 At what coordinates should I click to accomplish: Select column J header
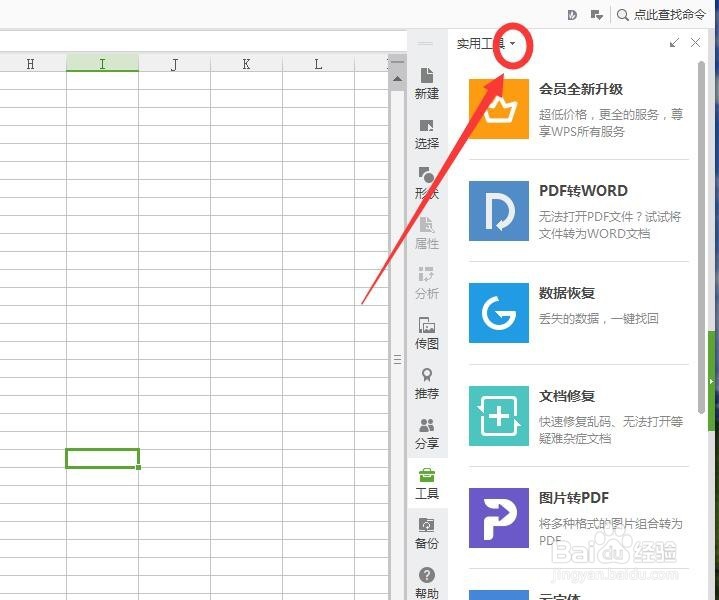click(174, 64)
